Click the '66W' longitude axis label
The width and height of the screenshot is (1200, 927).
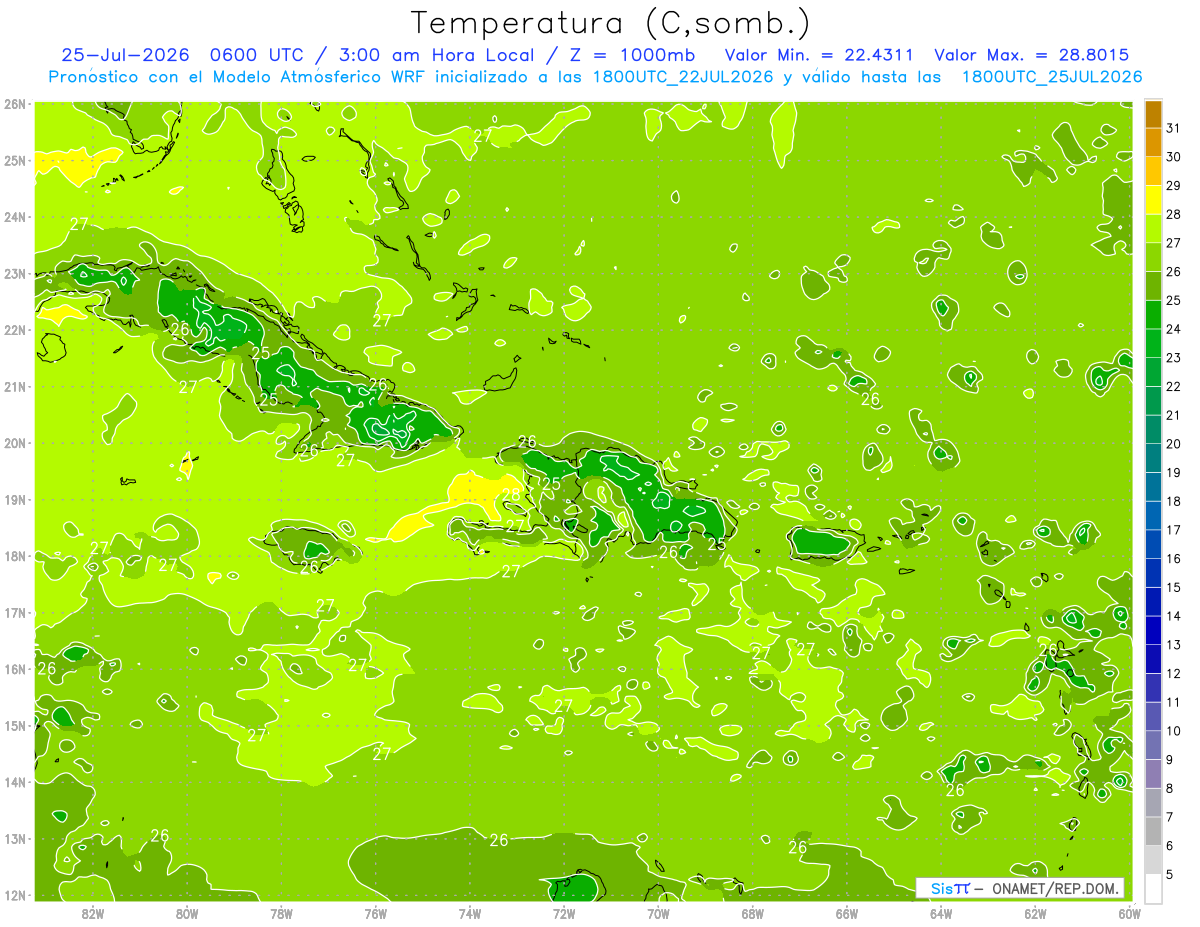(846, 913)
